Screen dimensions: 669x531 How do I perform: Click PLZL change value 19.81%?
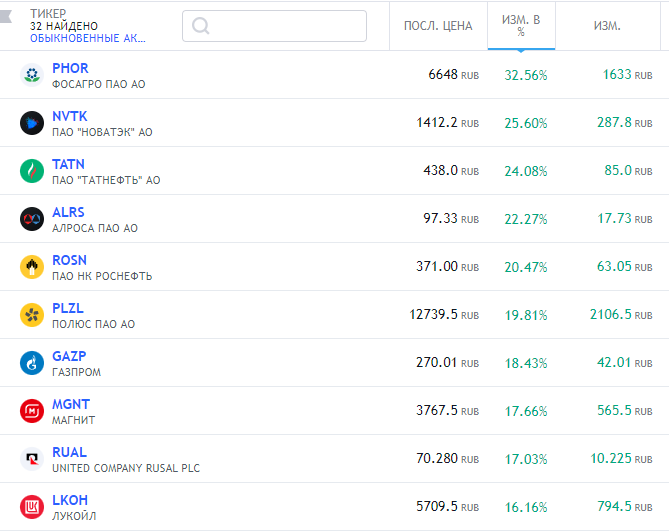(526, 315)
